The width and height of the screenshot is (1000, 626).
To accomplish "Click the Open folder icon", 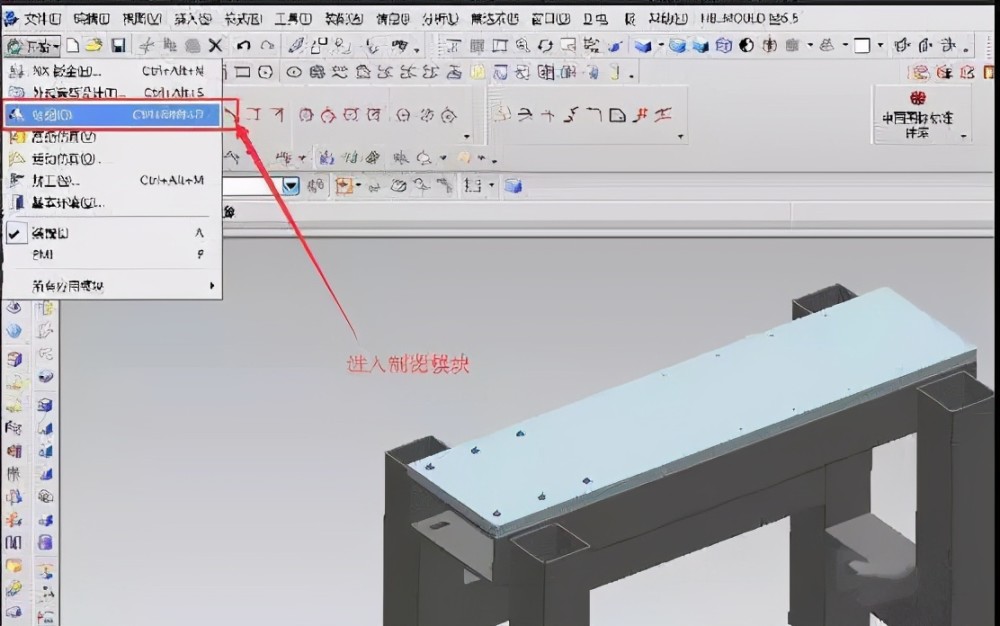I will pyautogui.click(x=94, y=45).
